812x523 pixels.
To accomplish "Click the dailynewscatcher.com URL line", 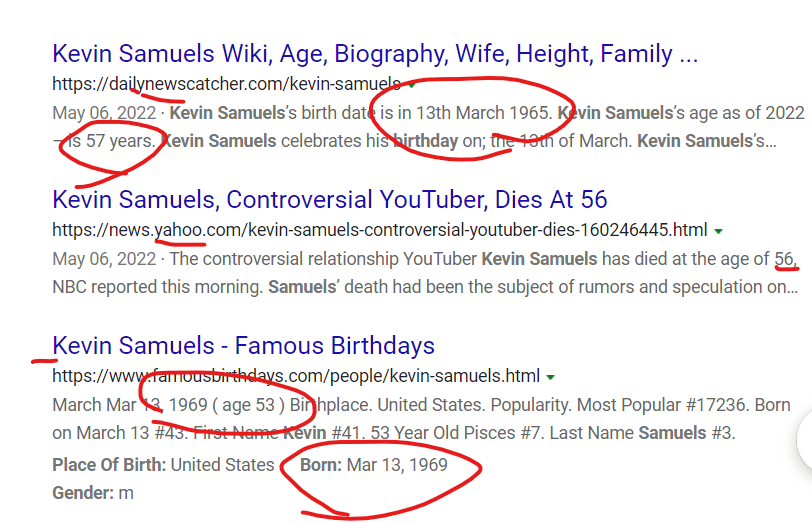I will tap(226, 83).
